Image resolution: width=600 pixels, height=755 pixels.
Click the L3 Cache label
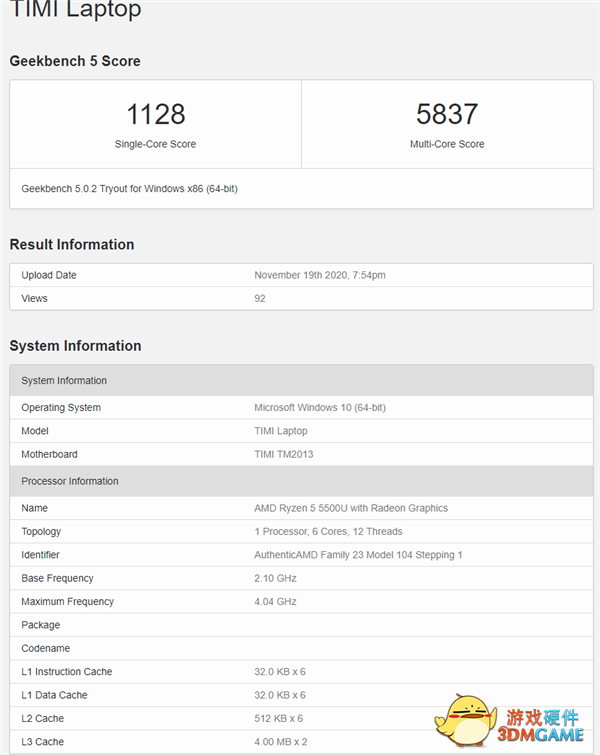coord(42,742)
